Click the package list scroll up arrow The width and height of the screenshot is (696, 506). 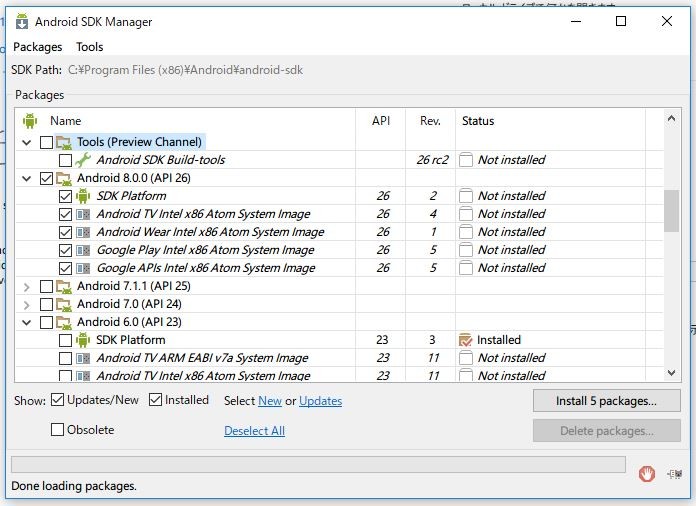tap(671, 118)
